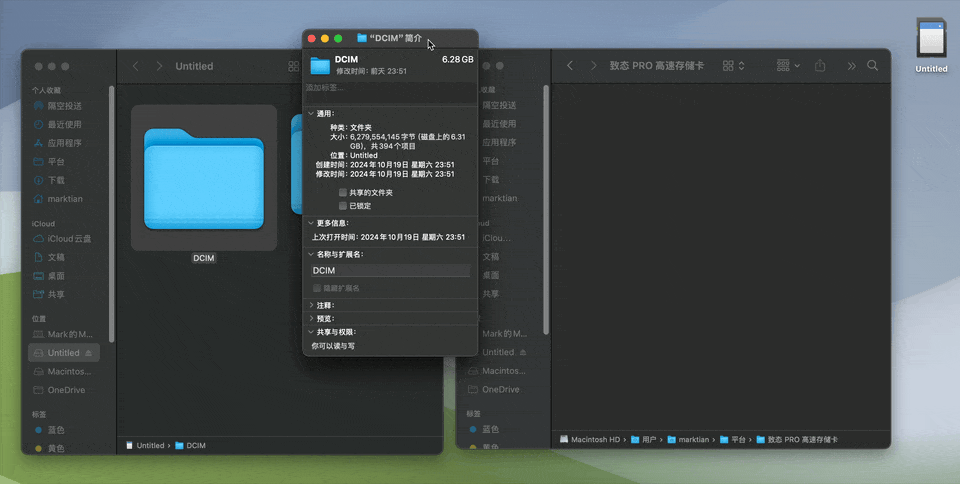Open icon view switcher in right window
Screen dimensions: 960x484
(733, 65)
